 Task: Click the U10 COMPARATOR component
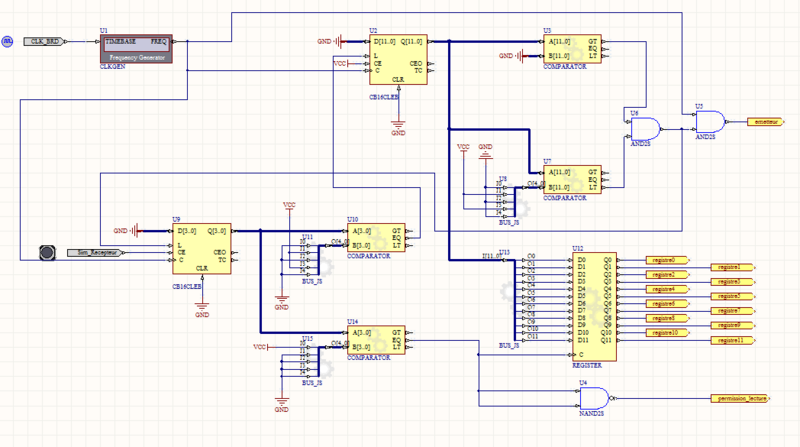pyautogui.click(x=376, y=238)
